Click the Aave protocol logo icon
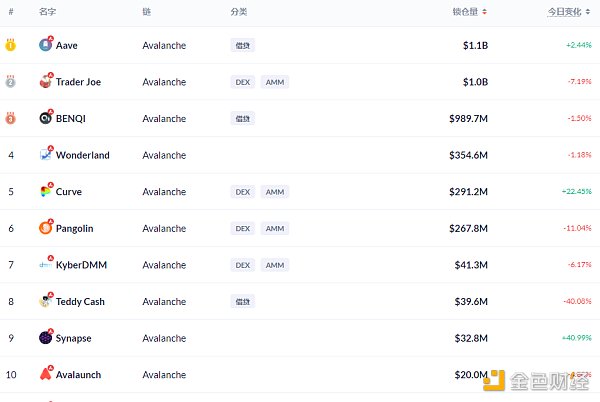Viewport: 600px width, 402px height. 46,45
